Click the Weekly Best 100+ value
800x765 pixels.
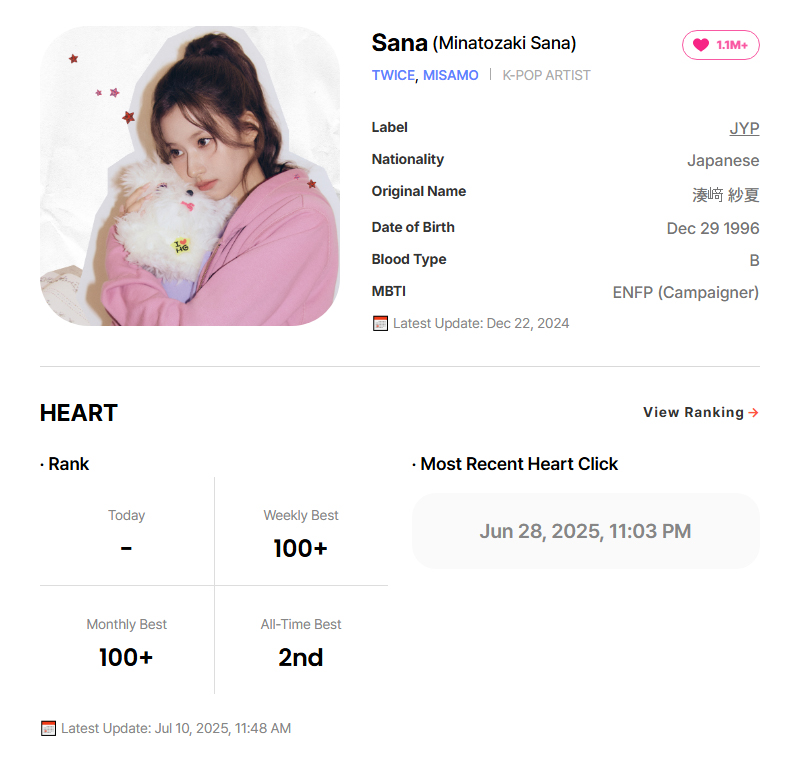click(x=301, y=549)
